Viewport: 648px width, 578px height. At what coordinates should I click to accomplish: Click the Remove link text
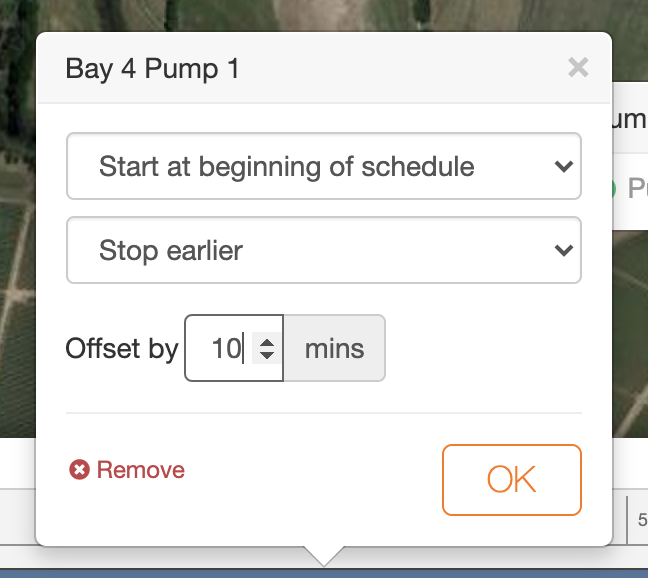(140, 470)
